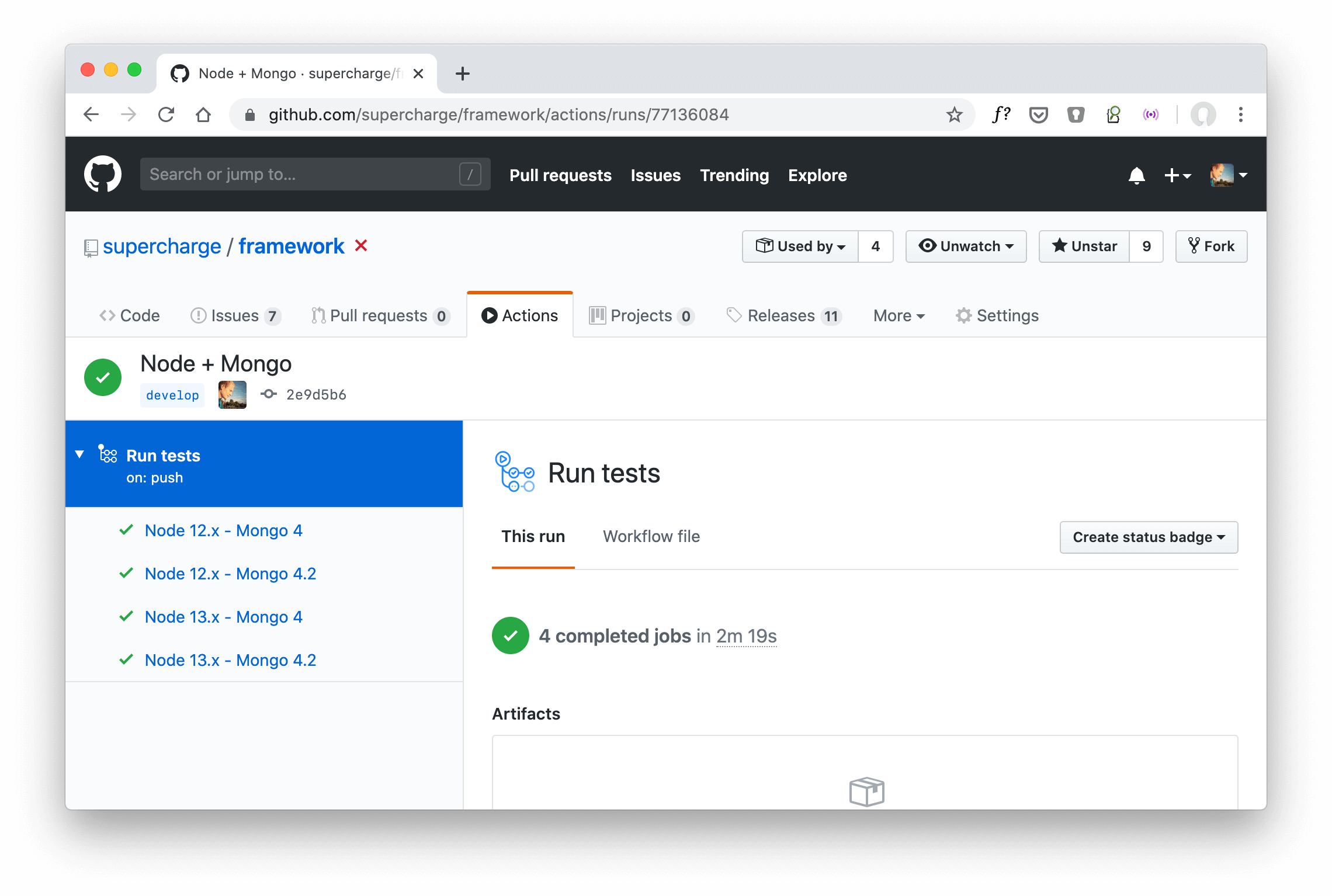
Task: Open the notifications bell
Action: [x=1136, y=175]
